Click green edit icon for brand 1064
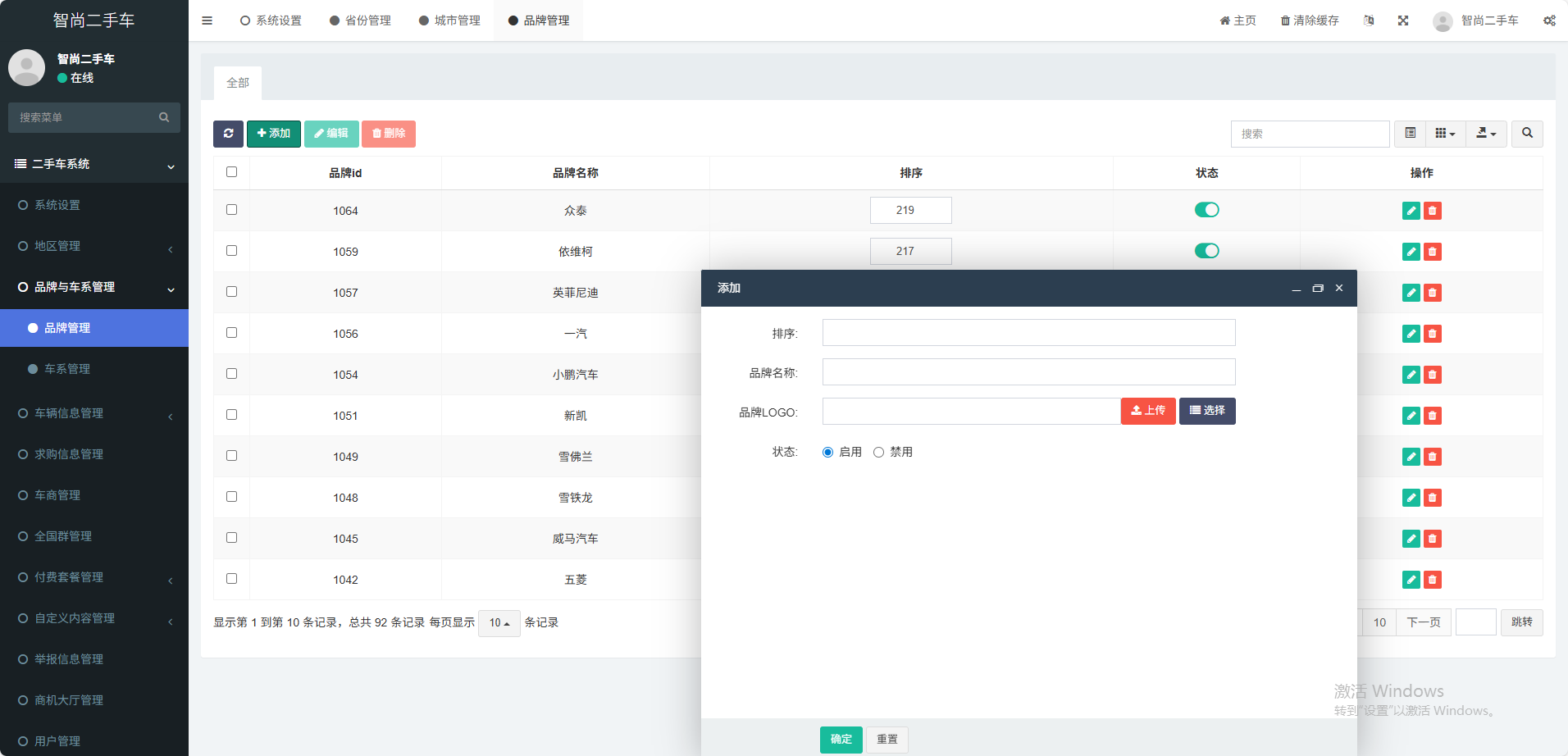The width and height of the screenshot is (1568, 756). coord(1411,211)
